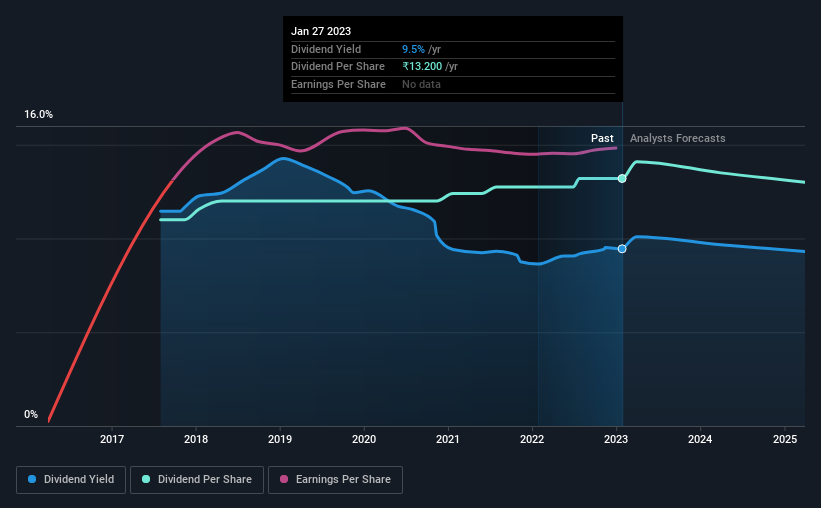Image resolution: width=821 pixels, height=508 pixels.
Task: Click the Jan 27 2023 tooltip date
Action: click(x=321, y=31)
